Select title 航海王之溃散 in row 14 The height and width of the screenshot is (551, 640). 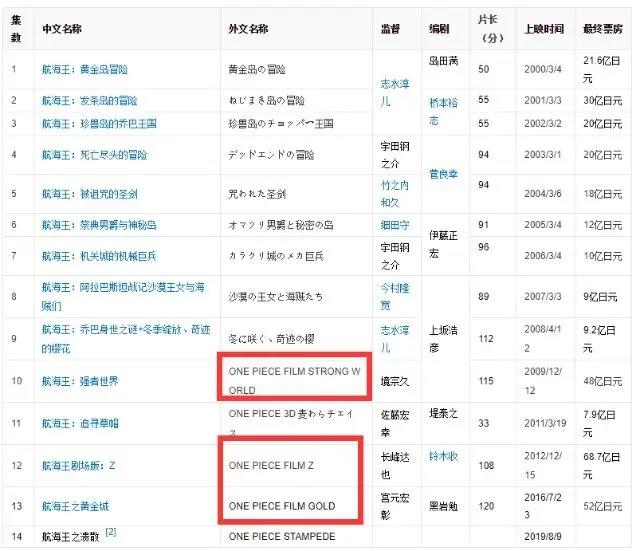tap(70, 537)
